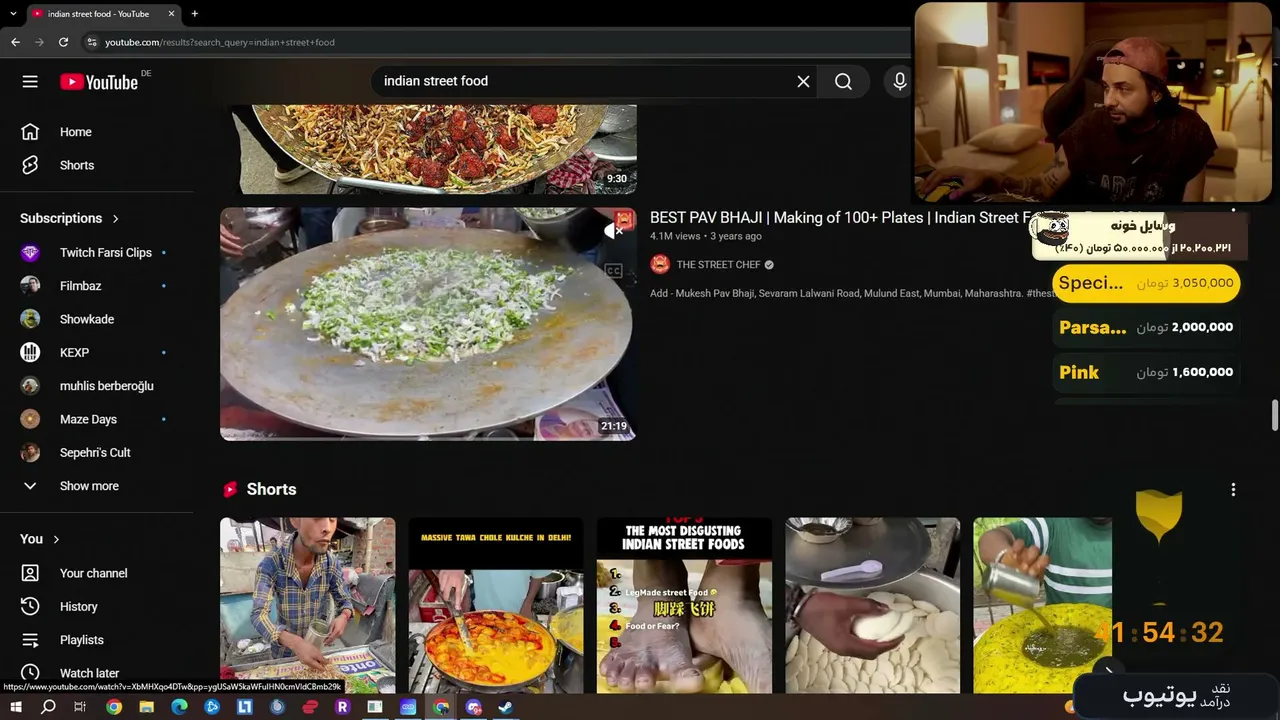1280x720 pixels.
Task: Open Windows taskbar search
Action: pyautogui.click(x=48, y=707)
